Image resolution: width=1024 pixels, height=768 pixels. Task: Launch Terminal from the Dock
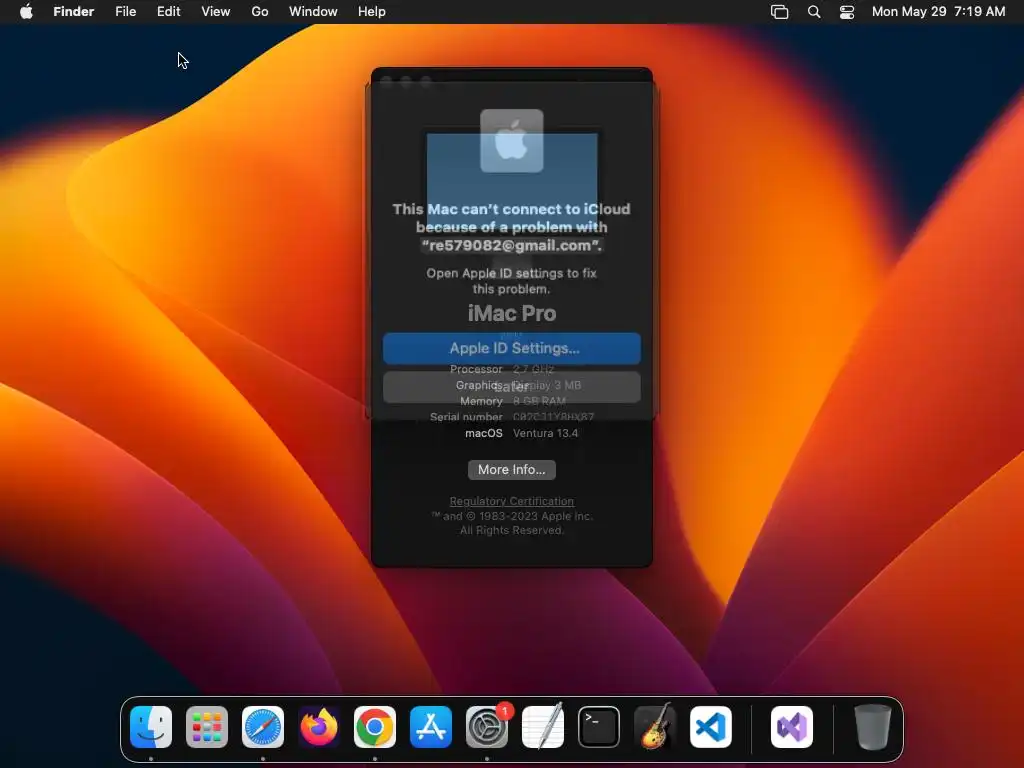click(x=599, y=727)
